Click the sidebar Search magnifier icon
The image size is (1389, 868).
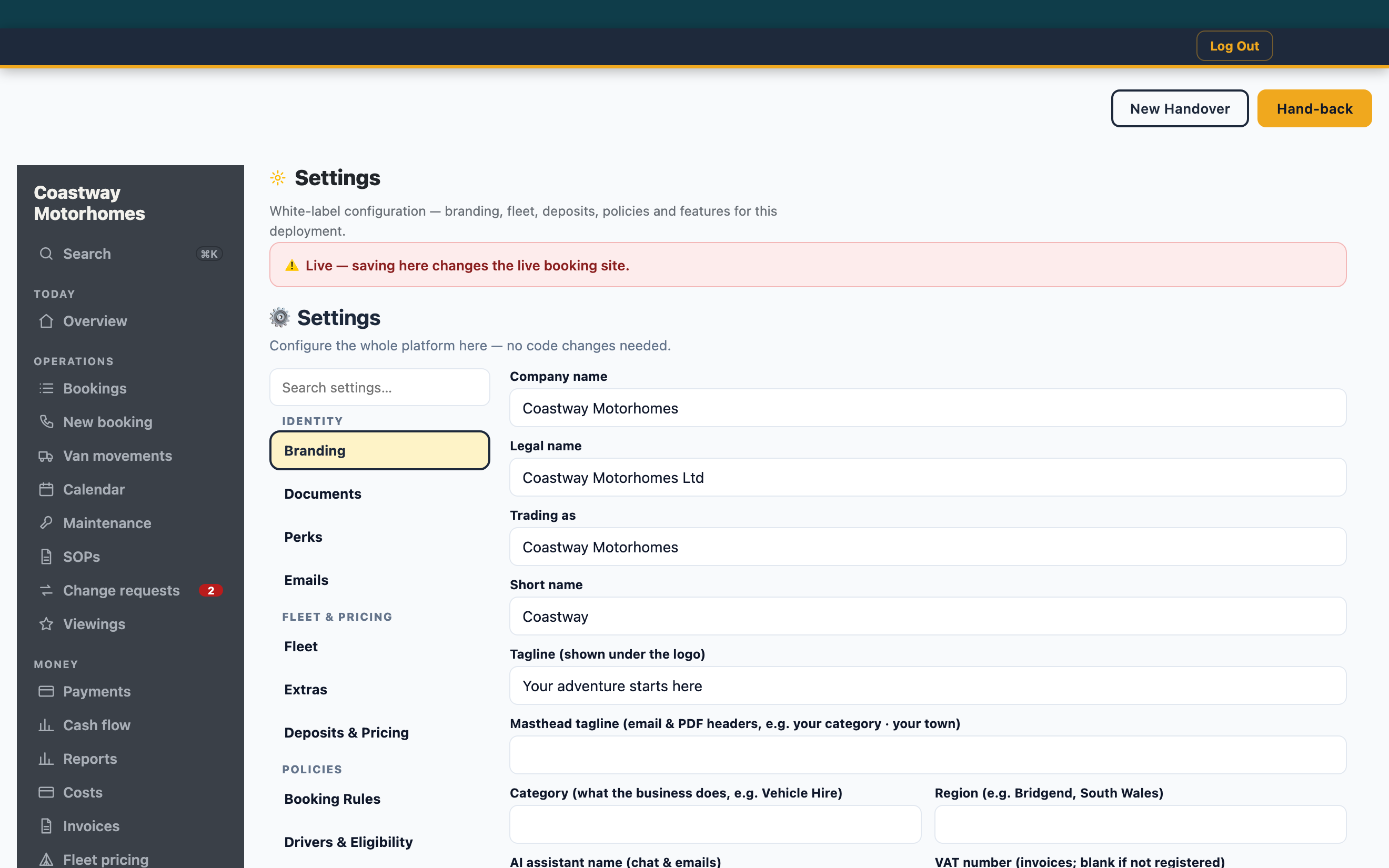click(46, 254)
